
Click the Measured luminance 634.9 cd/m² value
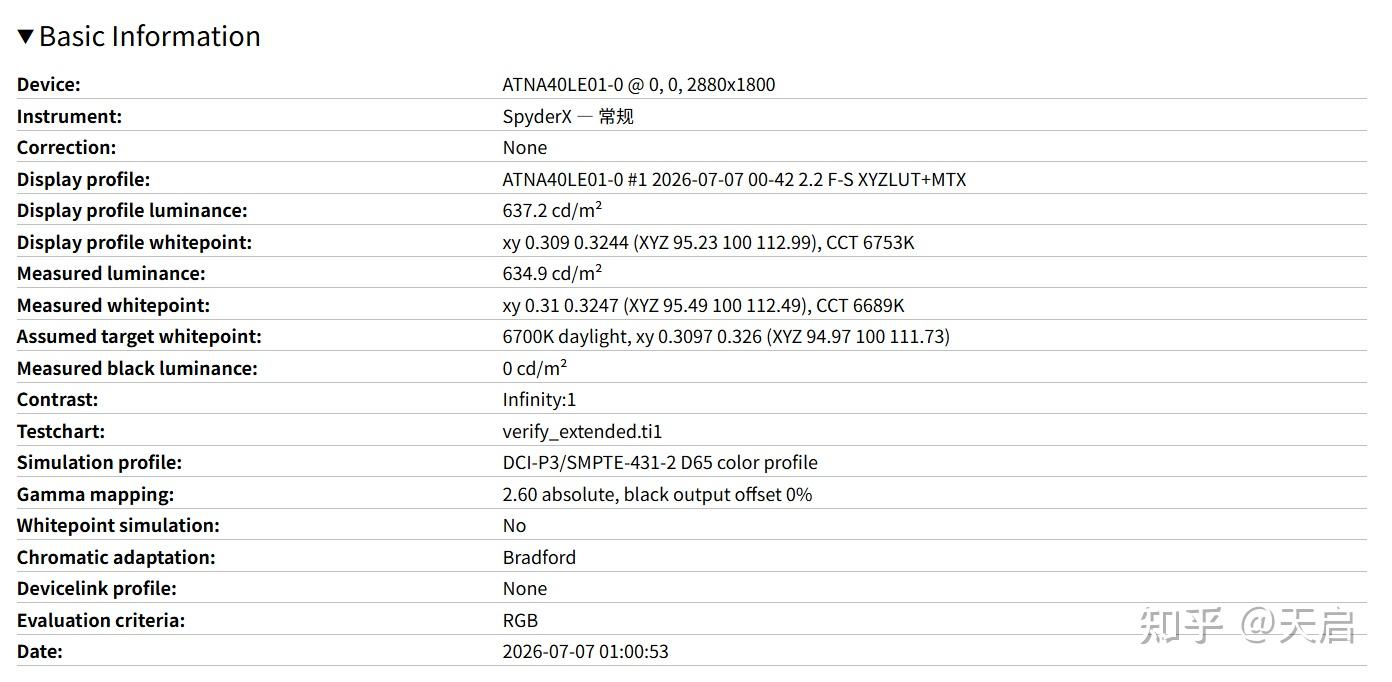(x=552, y=274)
